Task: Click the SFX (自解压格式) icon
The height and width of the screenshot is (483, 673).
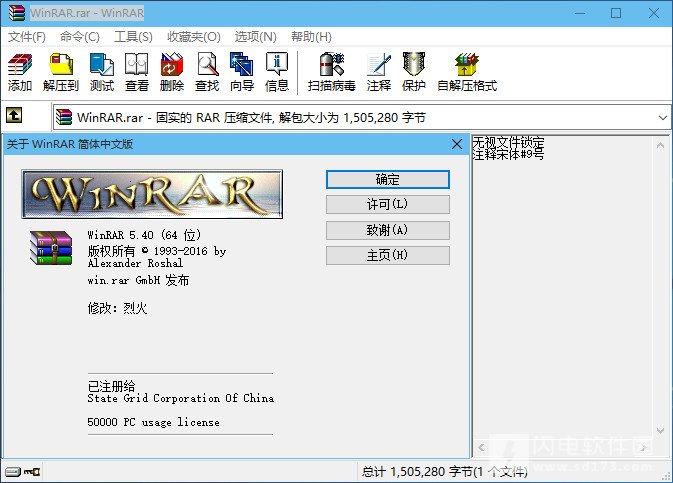Action: click(x=467, y=72)
